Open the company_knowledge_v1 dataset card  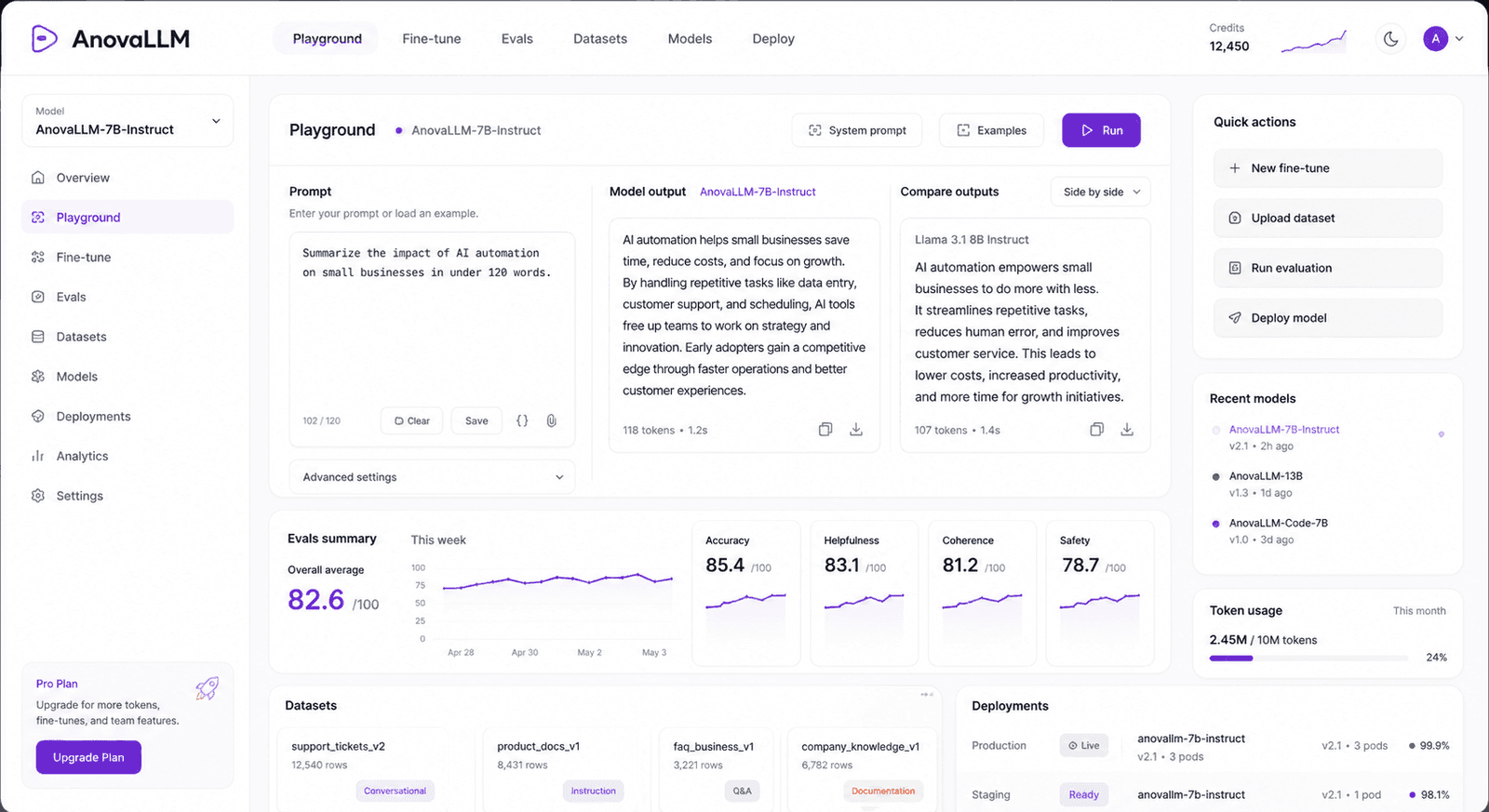click(862, 770)
